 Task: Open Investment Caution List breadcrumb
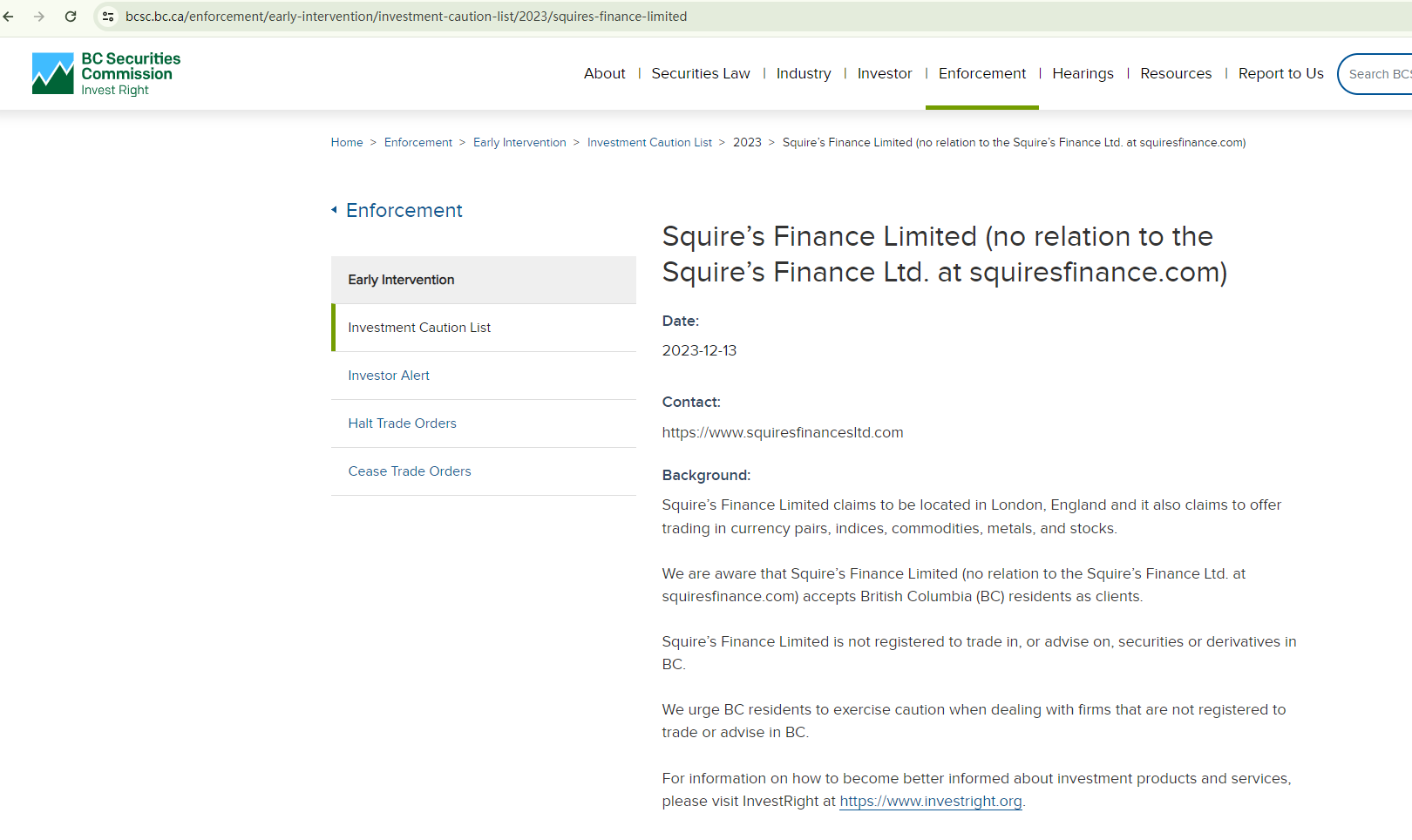pyautogui.click(x=649, y=143)
